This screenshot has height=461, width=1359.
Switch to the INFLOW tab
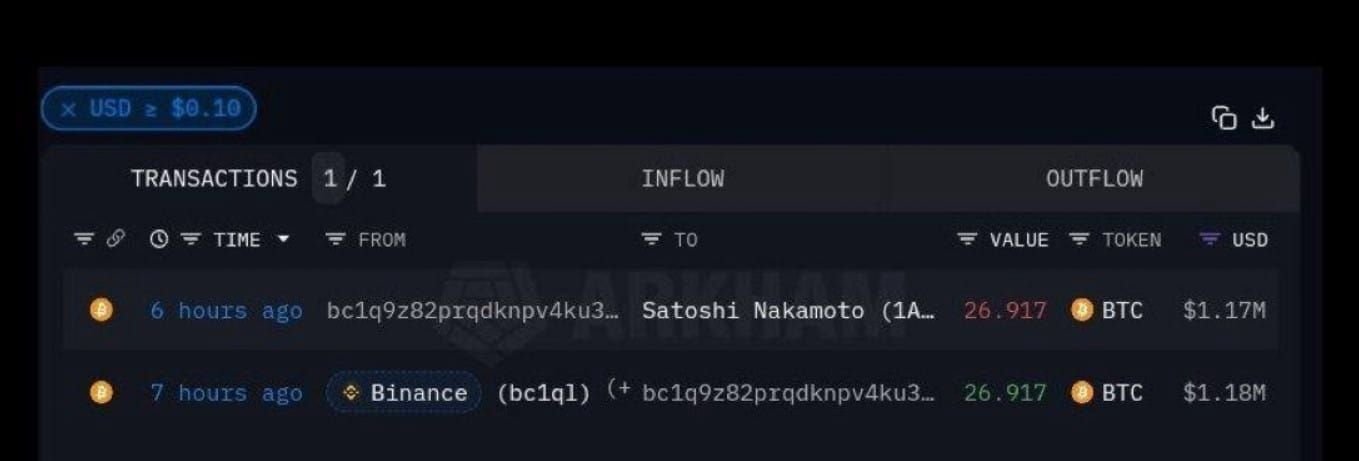[x=683, y=179]
